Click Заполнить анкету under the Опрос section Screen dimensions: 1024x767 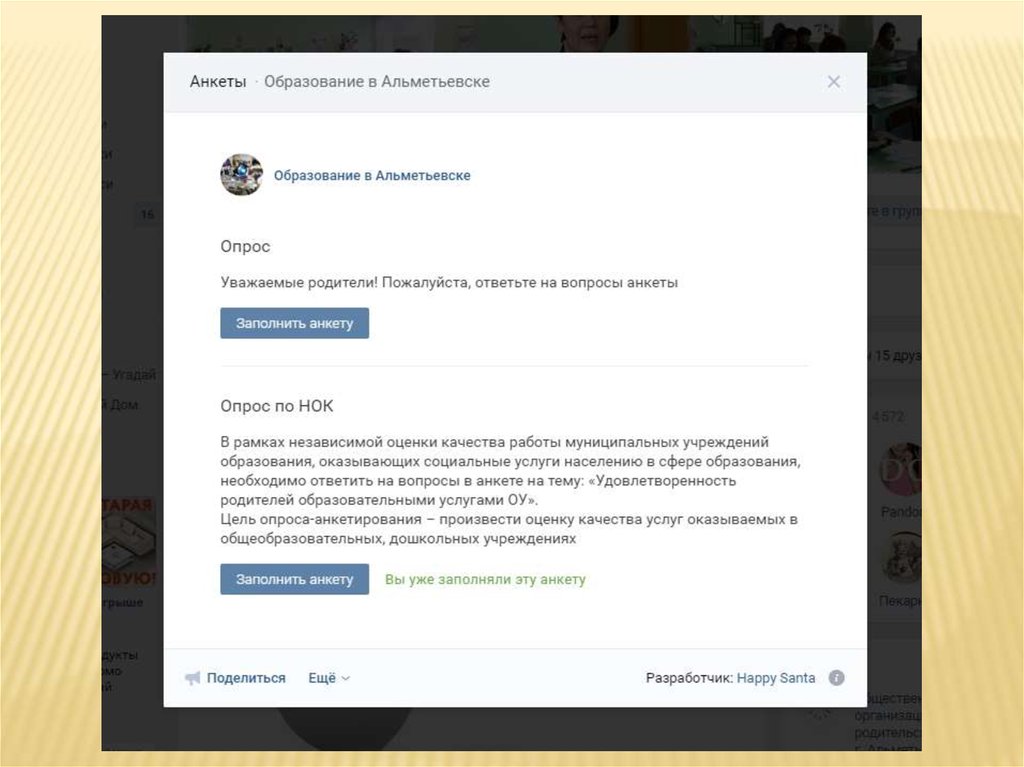click(x=295, y=323)
